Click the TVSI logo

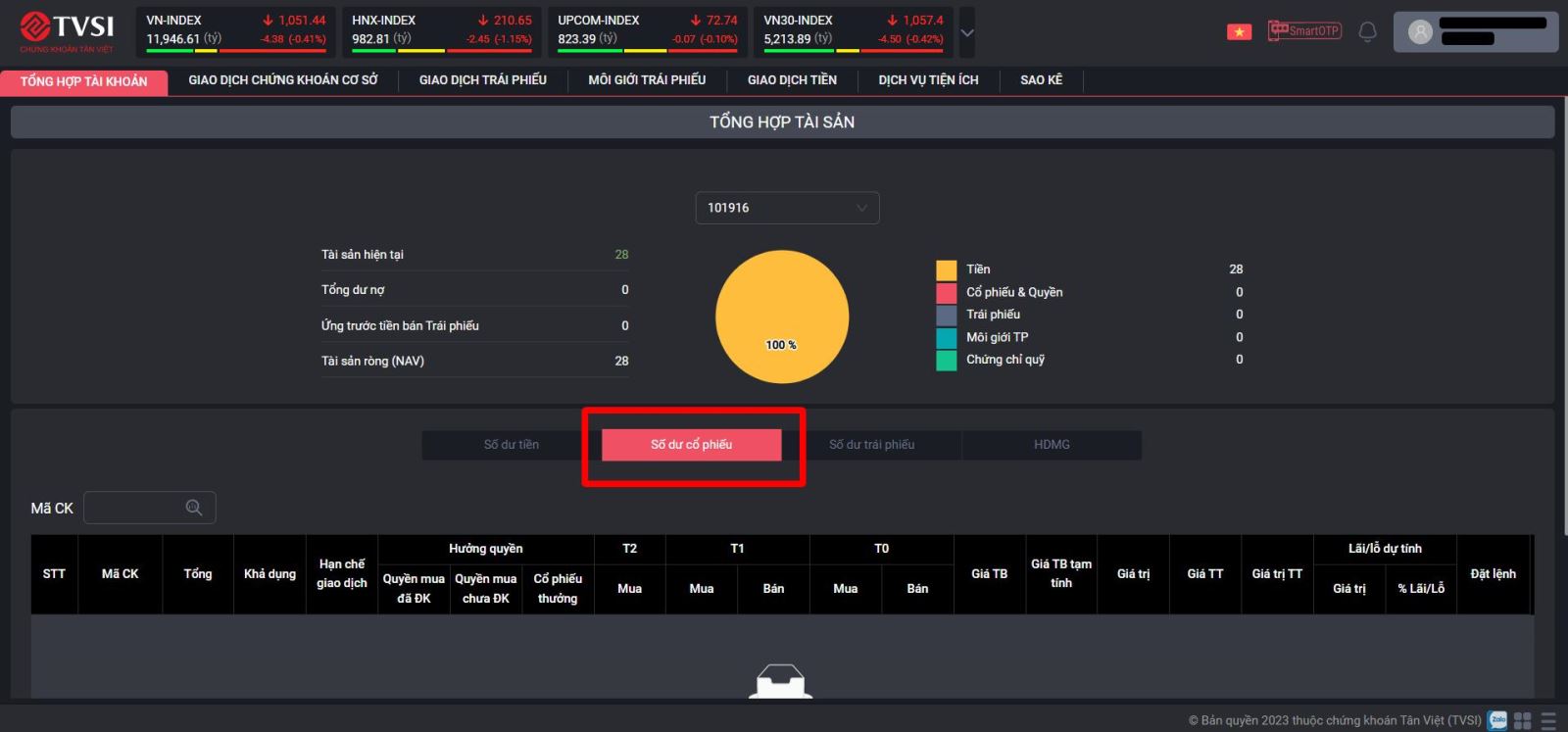(x=67, y=31)
